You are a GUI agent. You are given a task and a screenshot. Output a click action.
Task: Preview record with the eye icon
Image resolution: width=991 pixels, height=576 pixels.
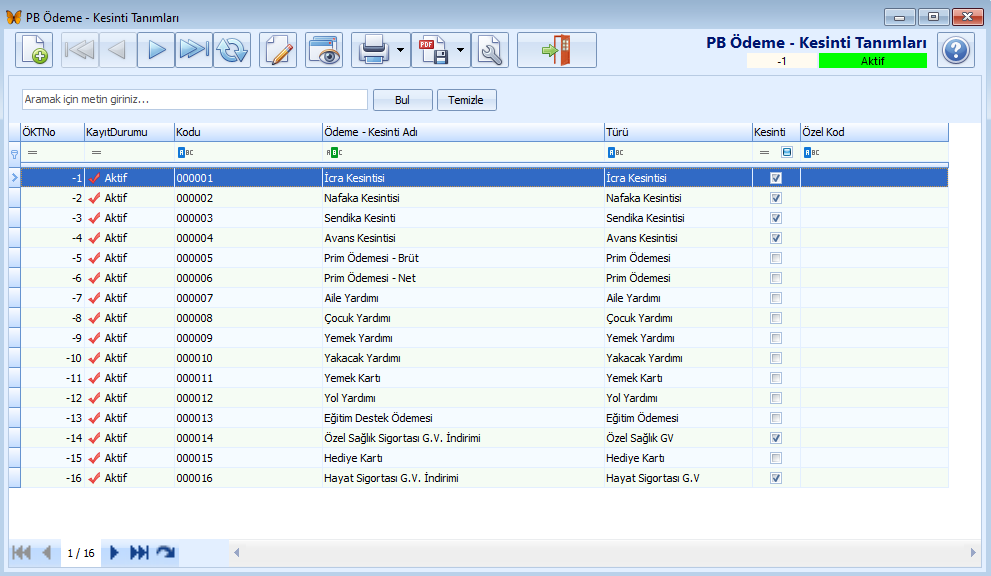324,50
